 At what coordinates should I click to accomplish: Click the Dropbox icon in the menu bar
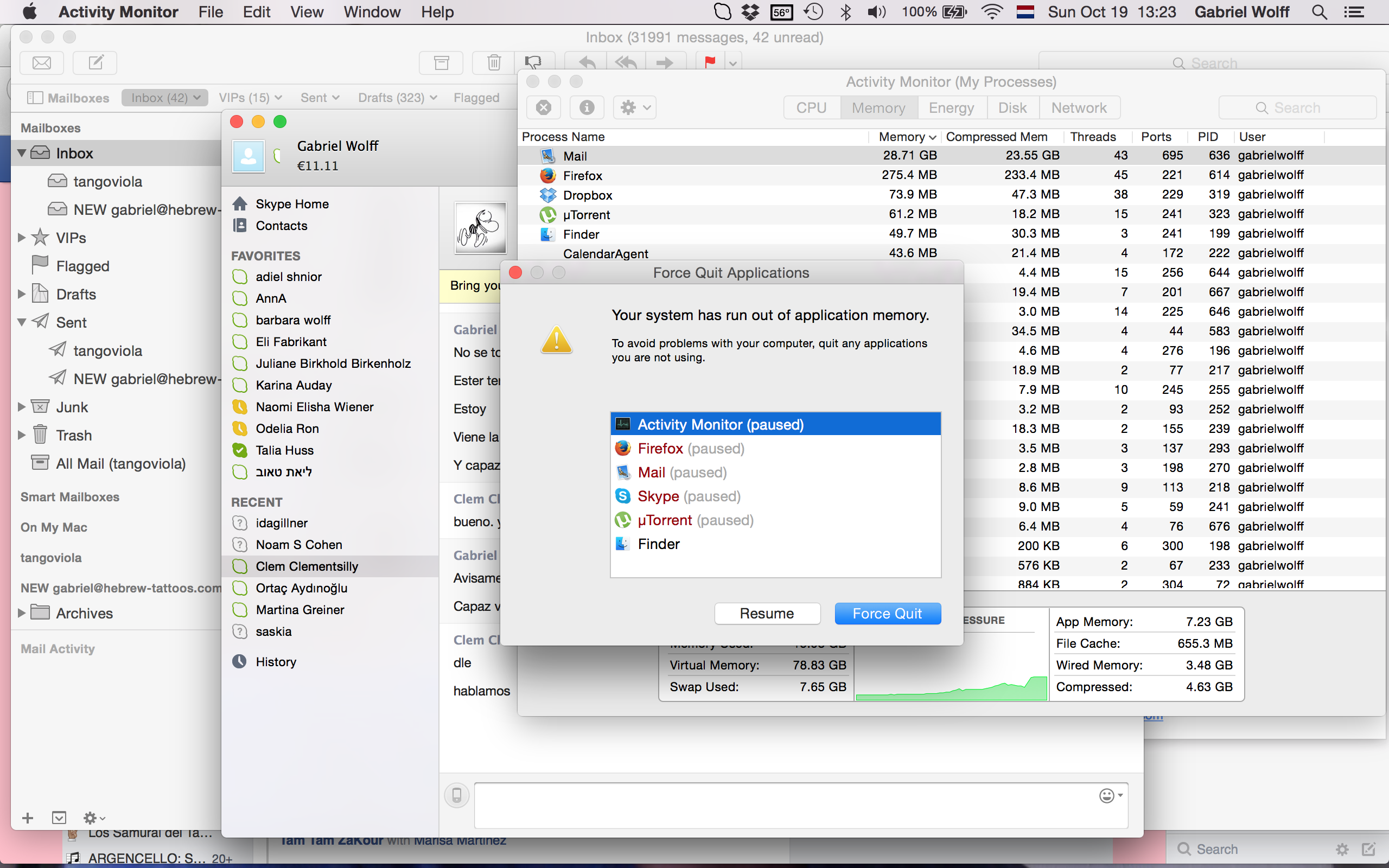click(750, 12)
